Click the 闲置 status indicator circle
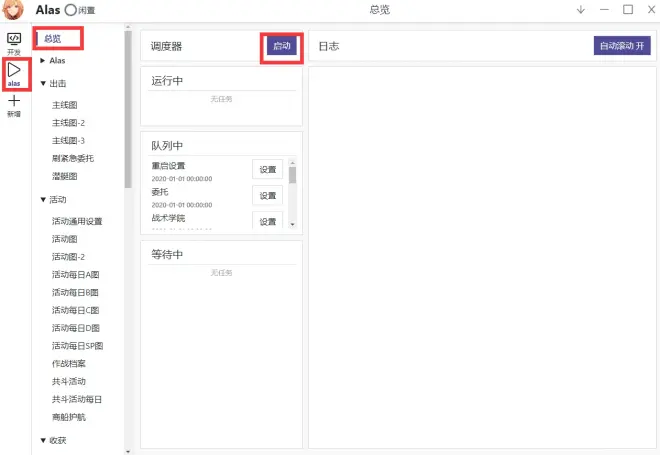The width and height of the screenshot is (660, 455). tap(71, 10)
